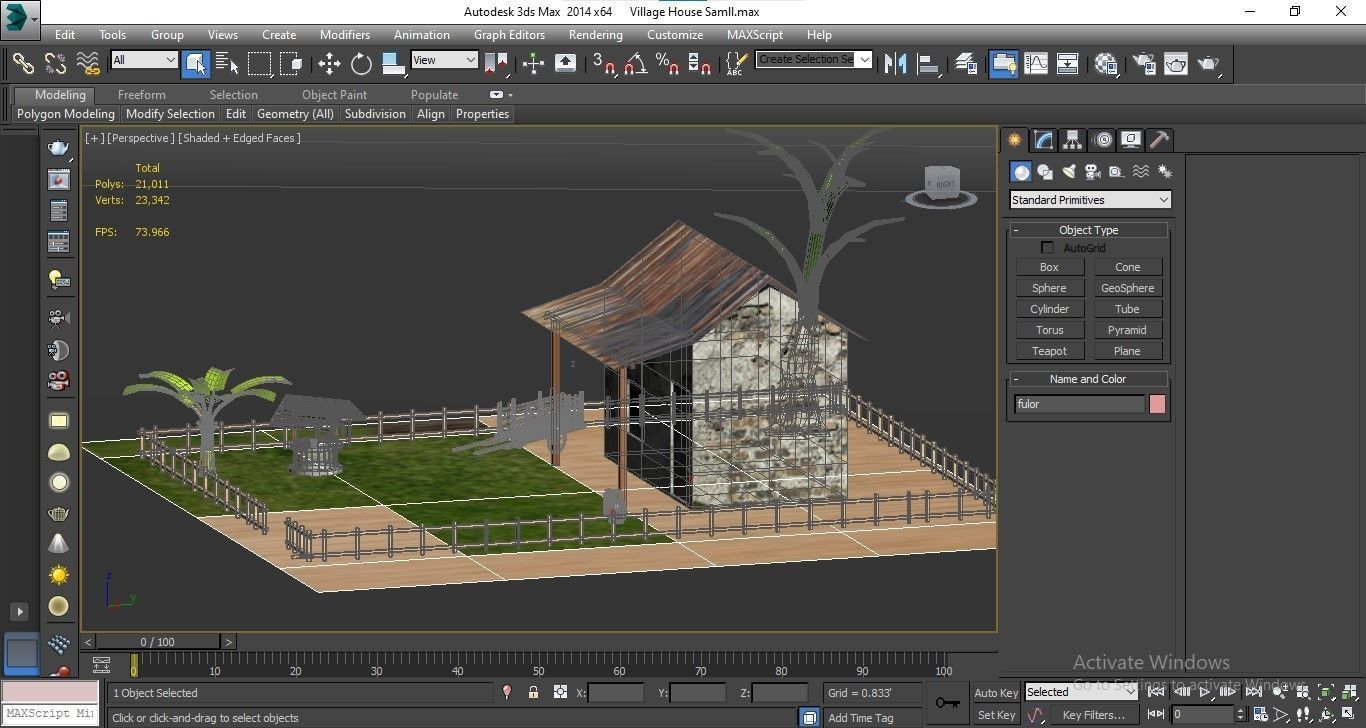Activate the Select Object tool
The width and height of the screenshot is (1366, 728).
tap(196, 63)
